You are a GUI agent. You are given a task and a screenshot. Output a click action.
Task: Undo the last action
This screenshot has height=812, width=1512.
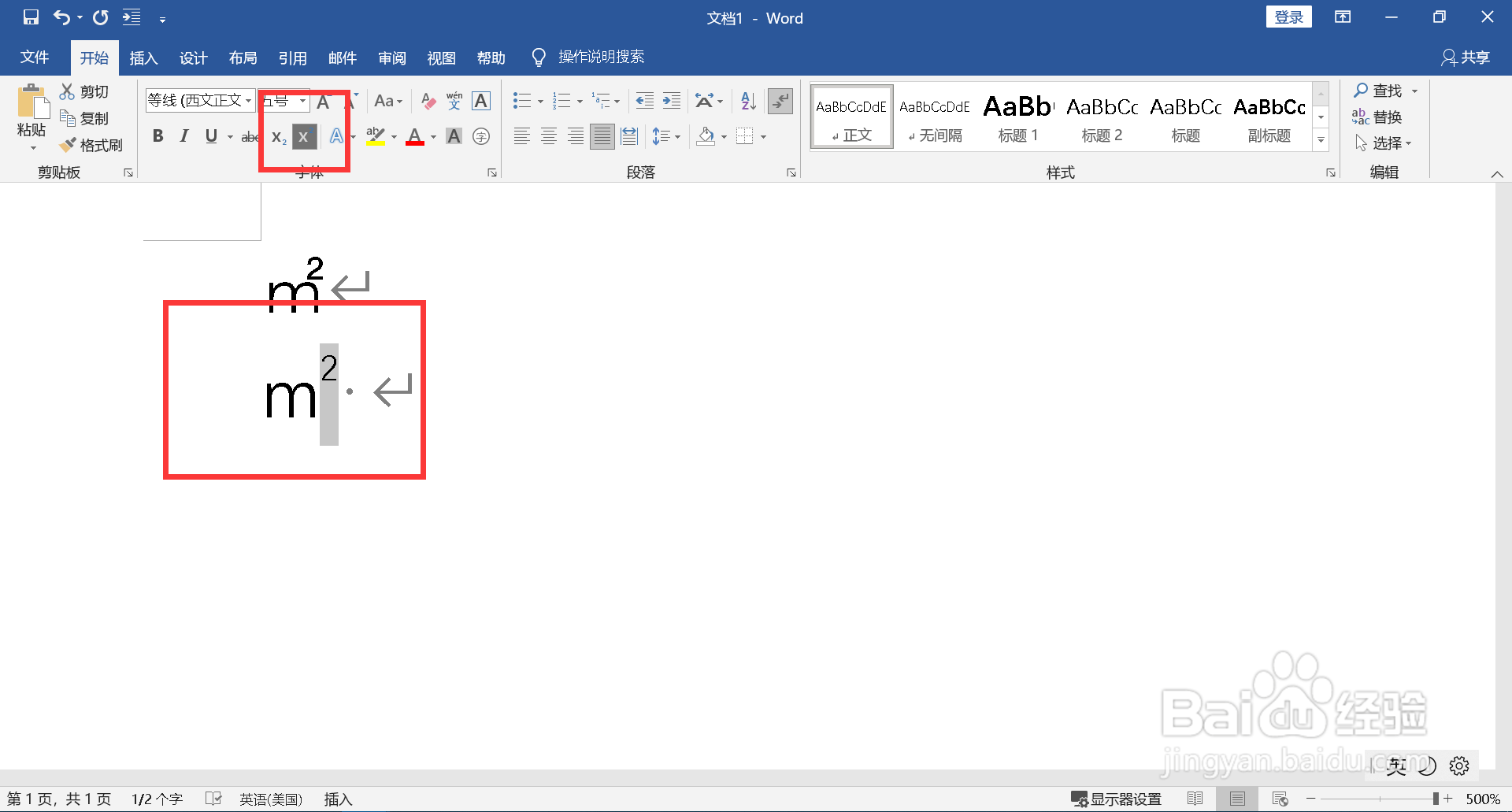click(x=62, y=17)
